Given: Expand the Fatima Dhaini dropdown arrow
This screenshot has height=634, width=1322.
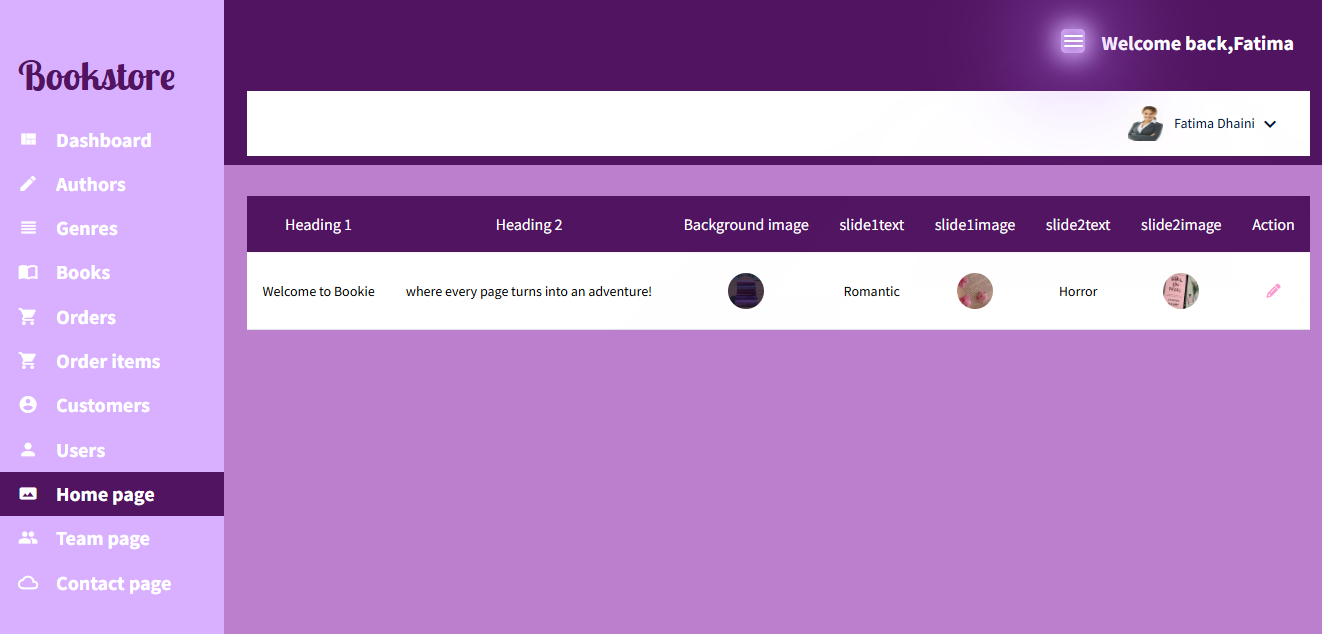Looking at the screenshot, I should click(1270, 124).
